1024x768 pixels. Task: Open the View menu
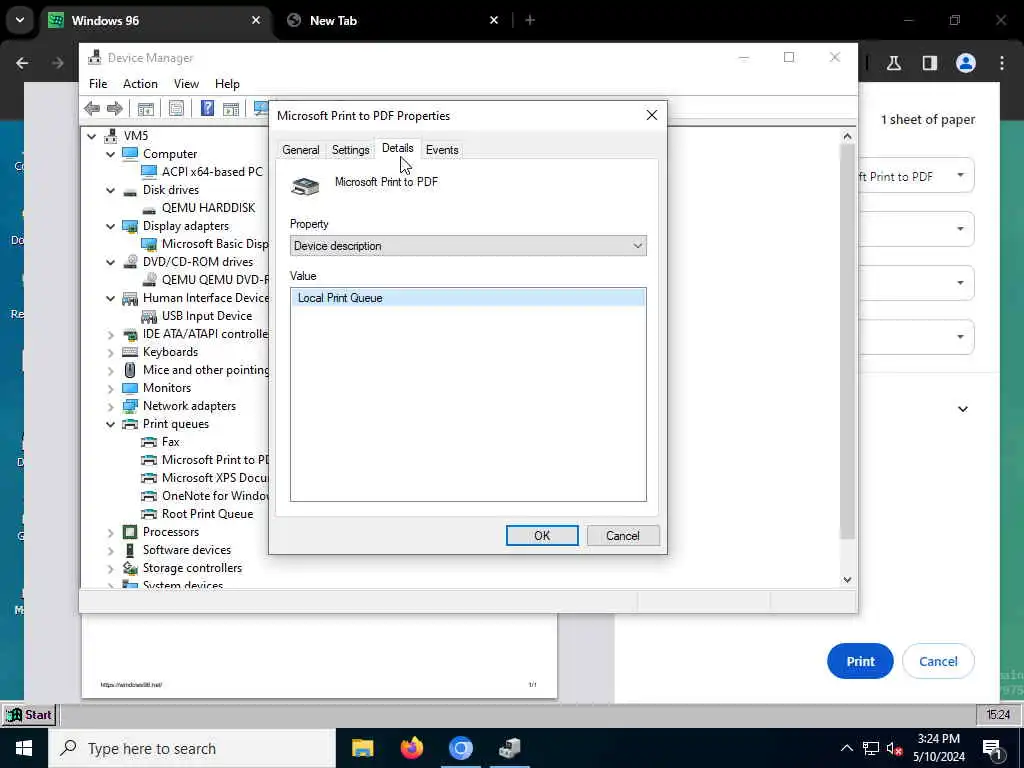[186, 84]
